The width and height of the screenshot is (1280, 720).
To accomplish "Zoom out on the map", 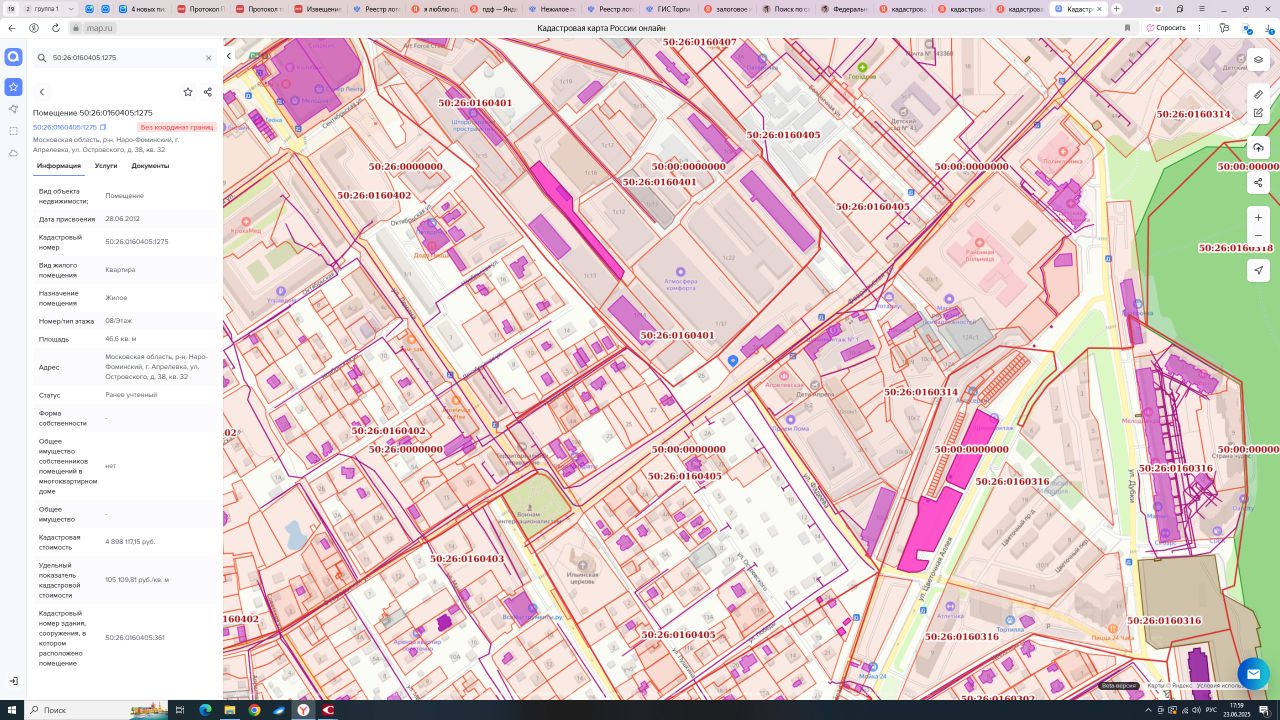I will click(x=1258, y=236).
